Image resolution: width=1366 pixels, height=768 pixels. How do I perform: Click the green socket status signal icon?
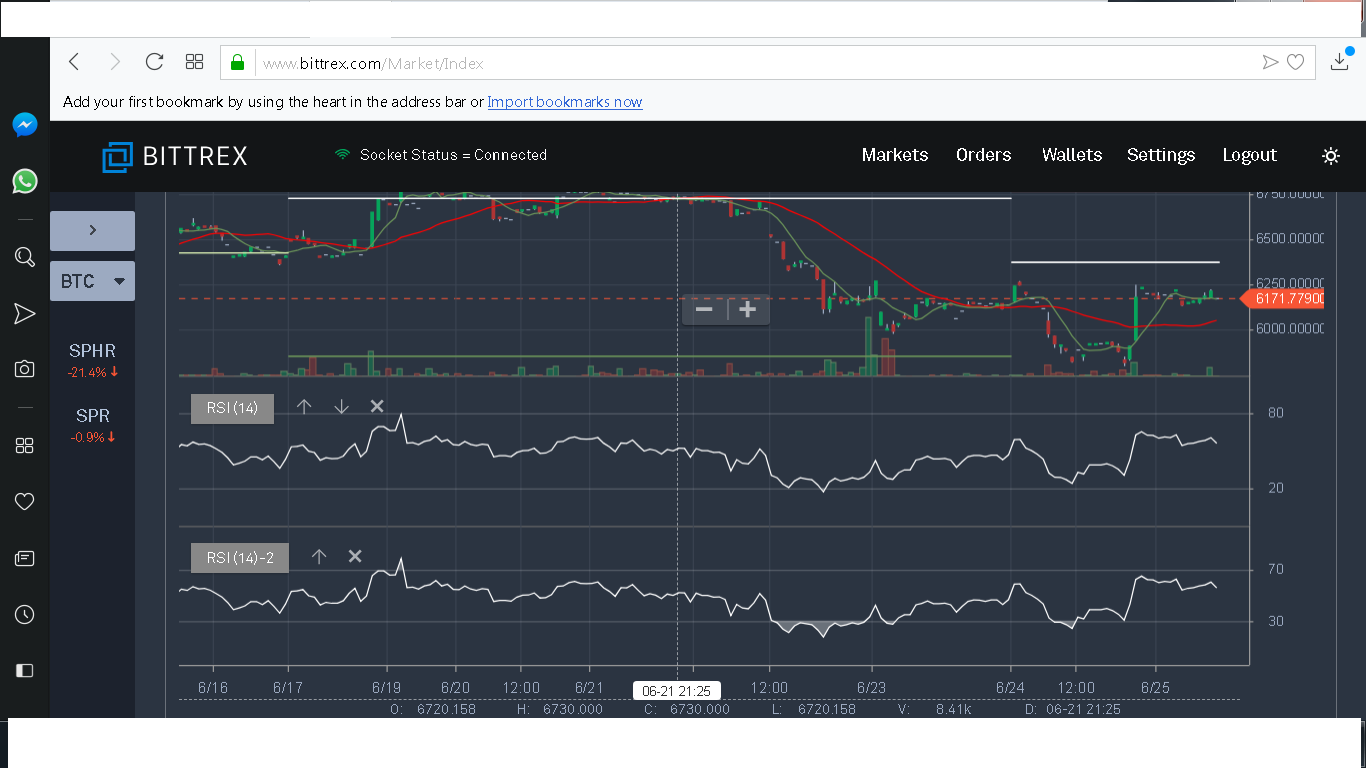point(342,155)
